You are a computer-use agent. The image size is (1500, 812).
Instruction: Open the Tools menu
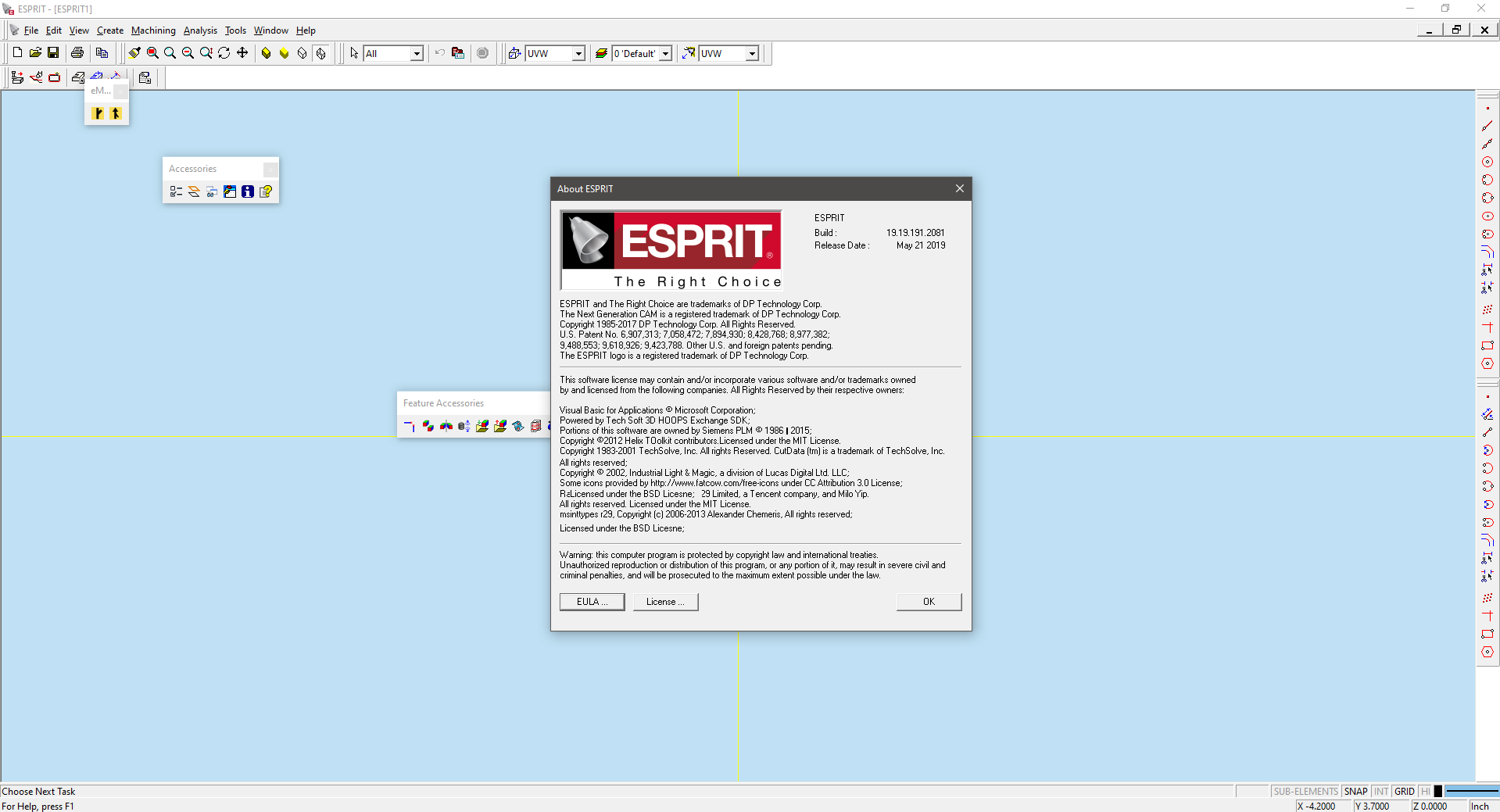[235, 30]
